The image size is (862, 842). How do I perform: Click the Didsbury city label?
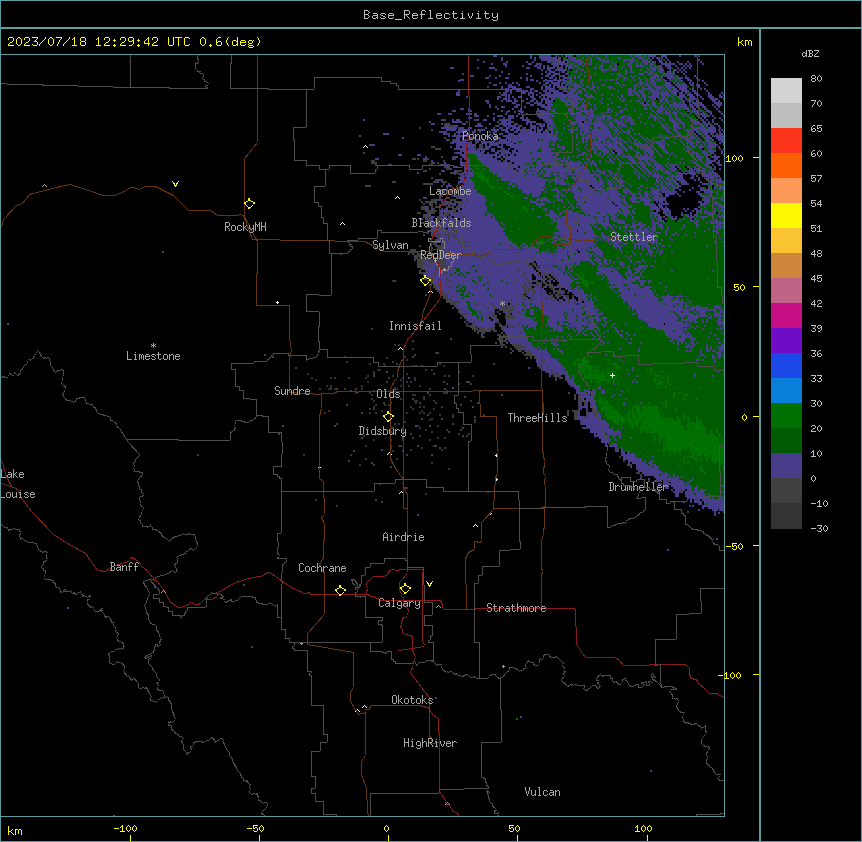tap(383, 431)
